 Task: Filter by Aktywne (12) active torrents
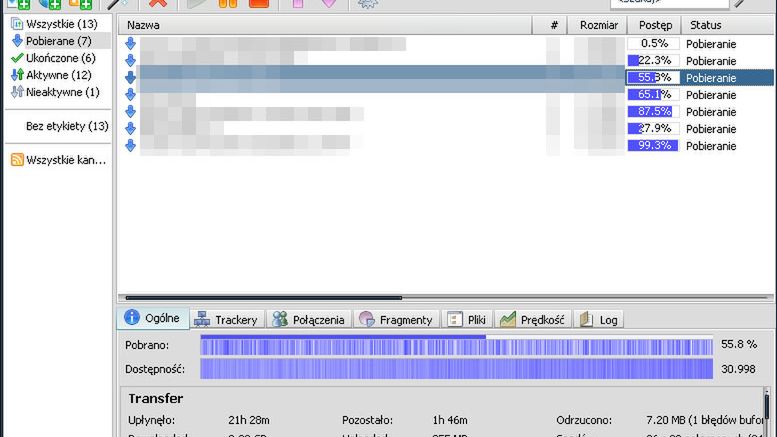52,75
